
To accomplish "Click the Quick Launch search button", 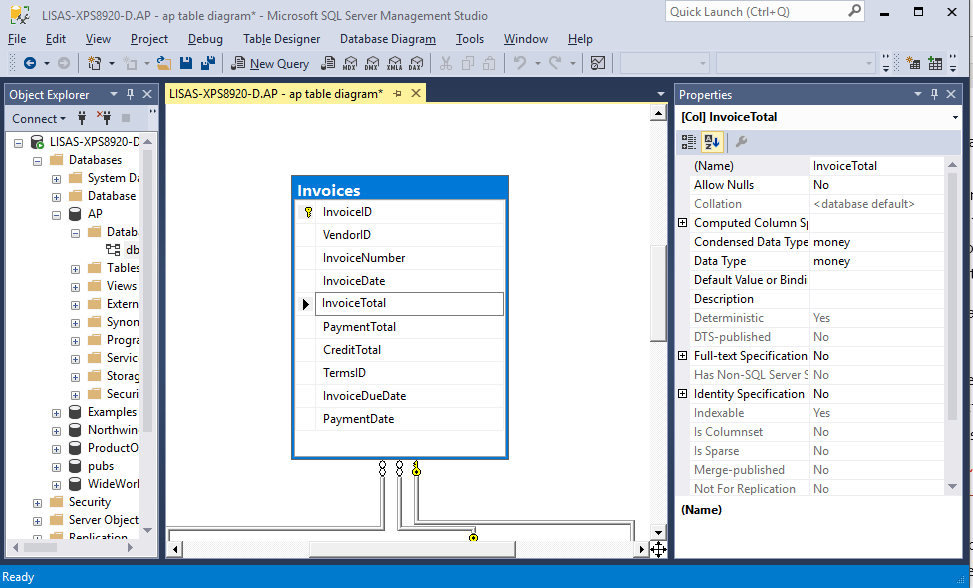I will 853,11.
